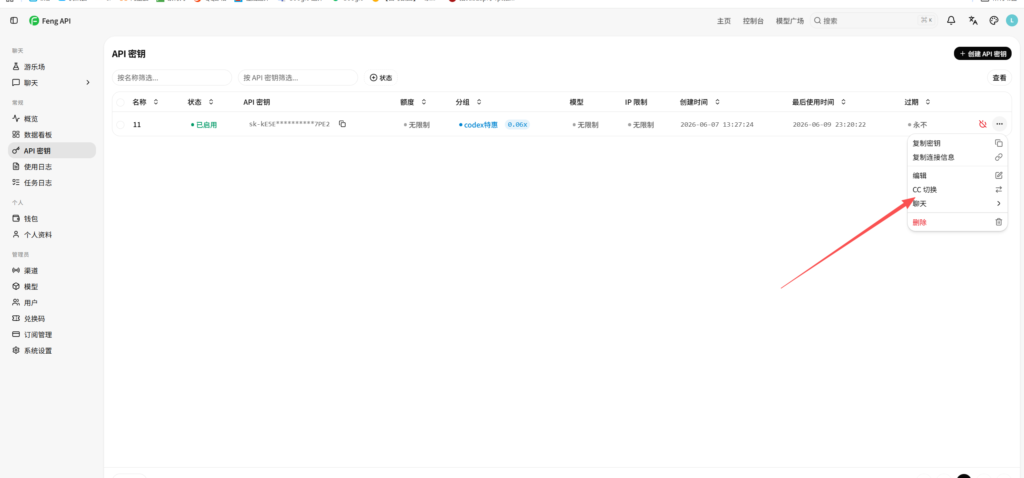Sort by the 创建时间 column
Image resolution: width=1024 pixels, height=478 pixels.
(x=699, y=102)
